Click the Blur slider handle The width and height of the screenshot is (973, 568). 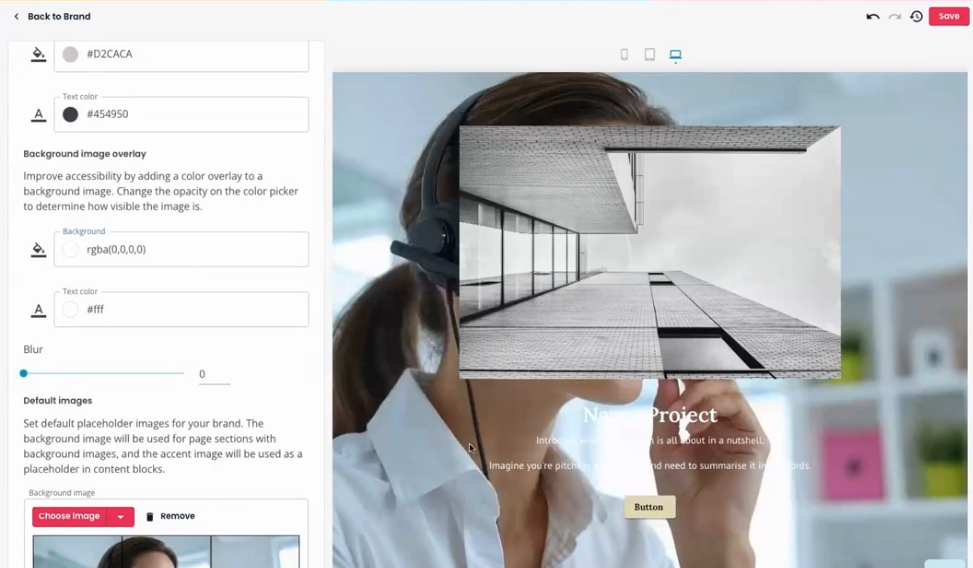(x=24, y=373)
